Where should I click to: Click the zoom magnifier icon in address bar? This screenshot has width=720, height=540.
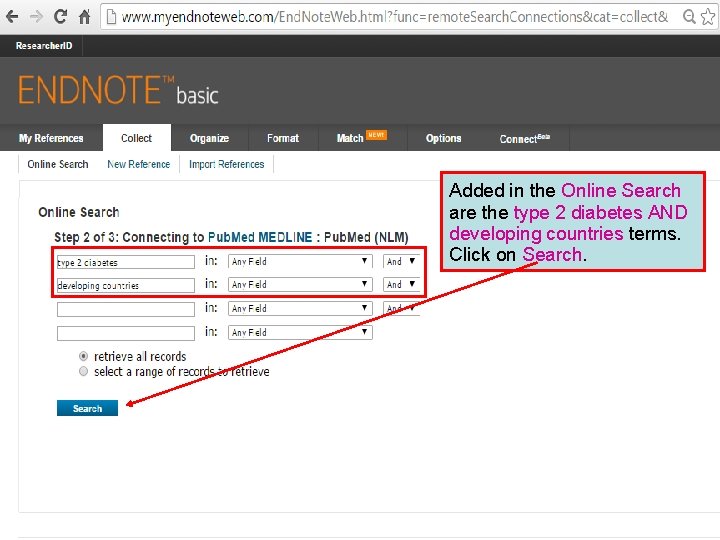(689, 17)
